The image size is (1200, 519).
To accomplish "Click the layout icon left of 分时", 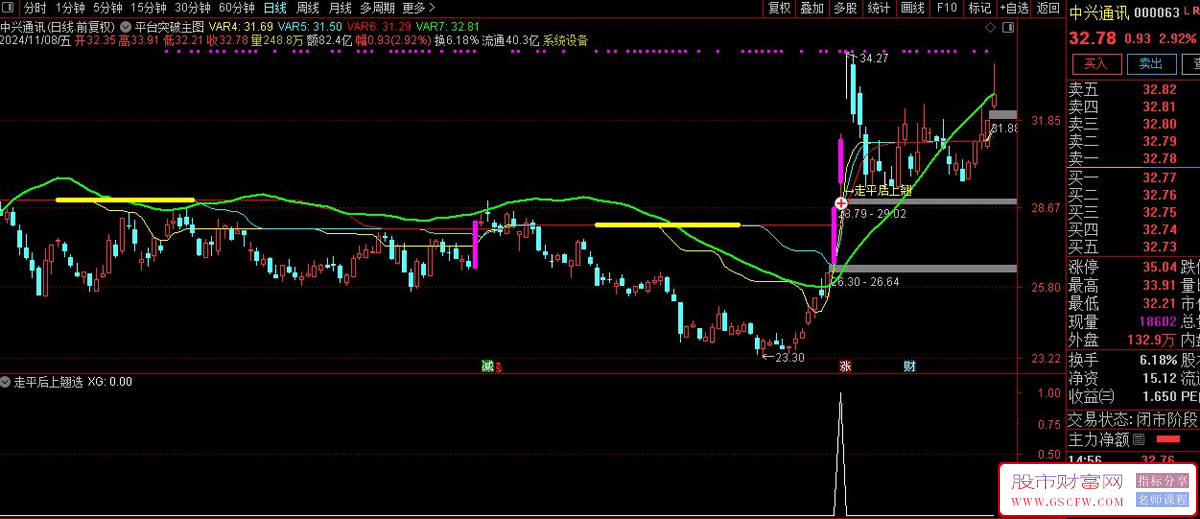I will [9, 7].
